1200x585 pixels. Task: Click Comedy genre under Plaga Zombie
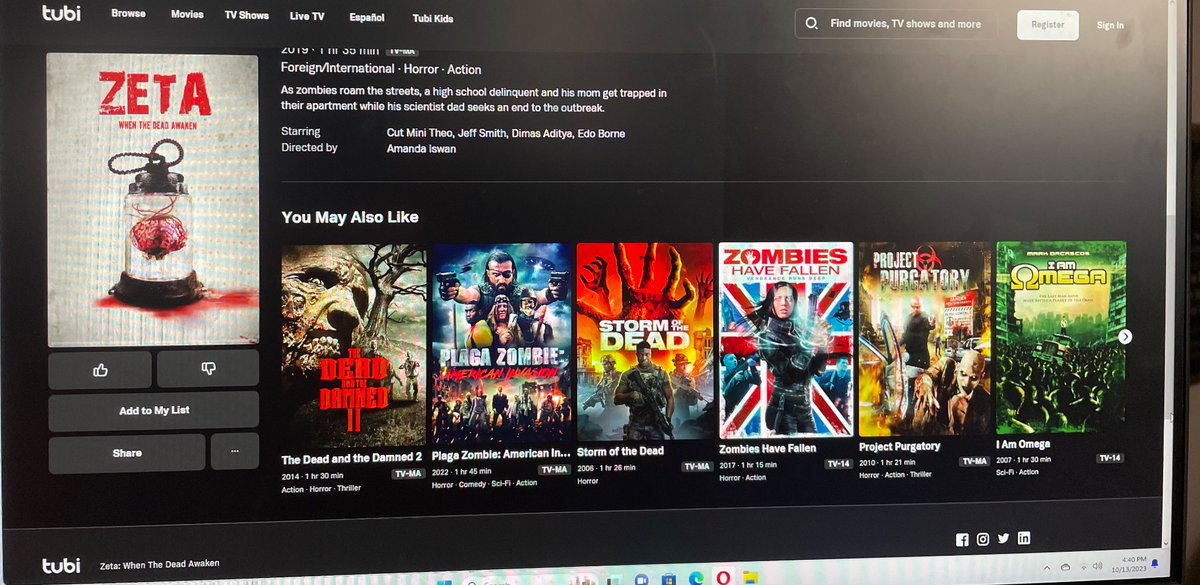(472, 483)
